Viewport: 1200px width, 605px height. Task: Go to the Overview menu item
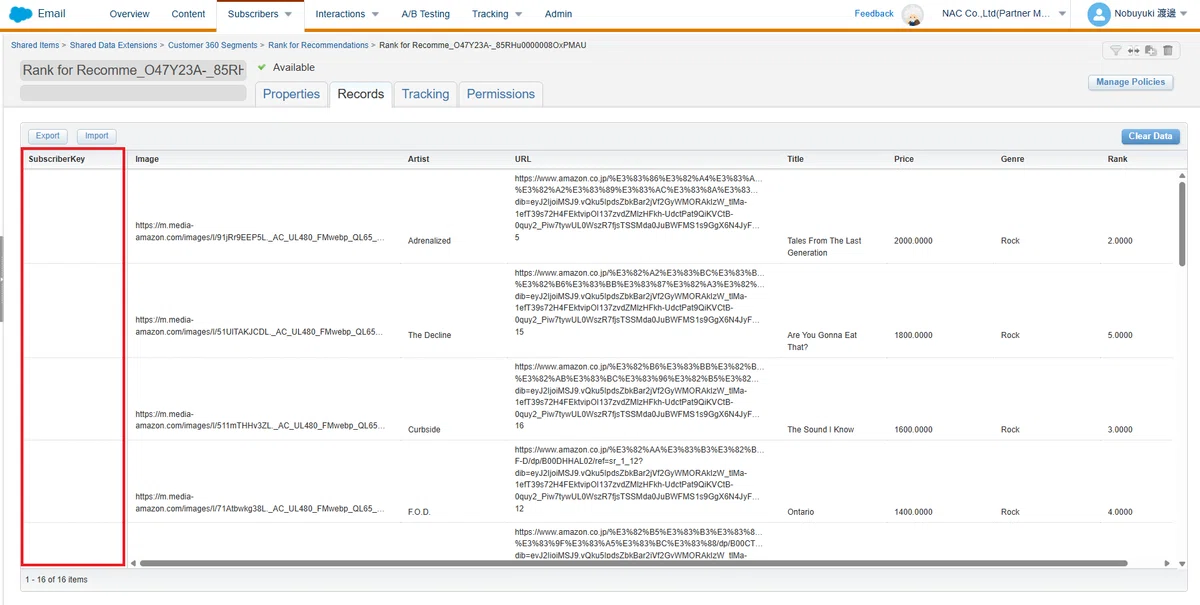click(x=129, y=14)
